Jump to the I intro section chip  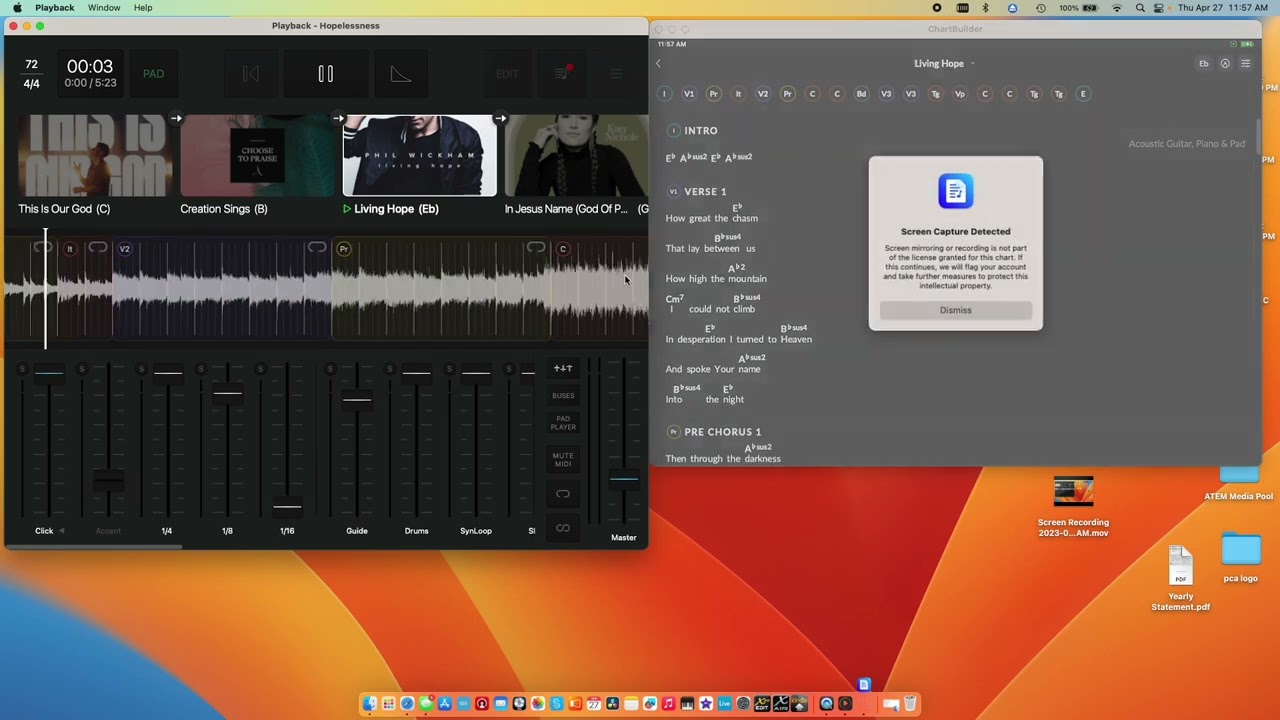coord(664,94)
